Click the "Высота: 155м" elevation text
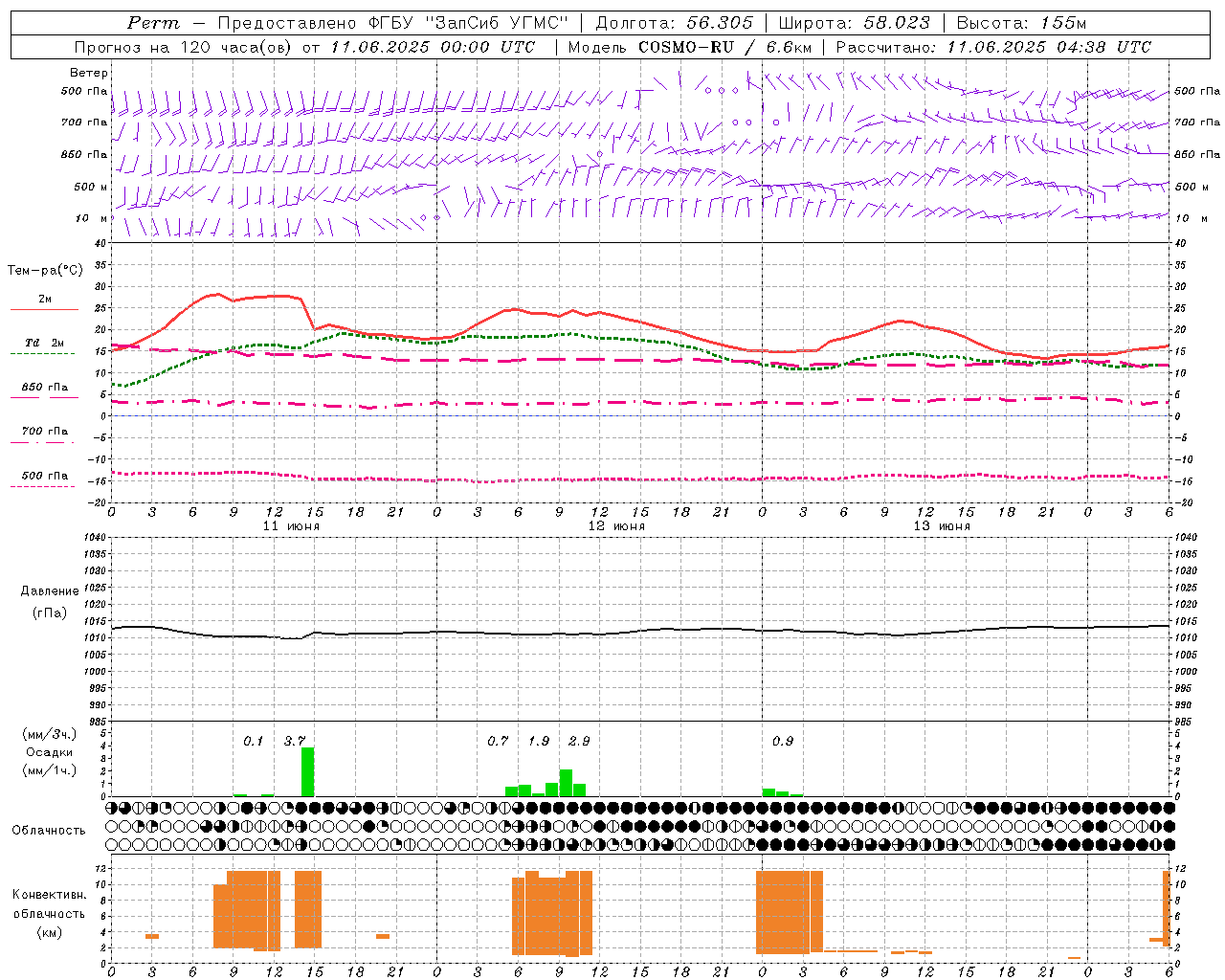Screen dimensions: 1225x980 tap(1021, 23)
